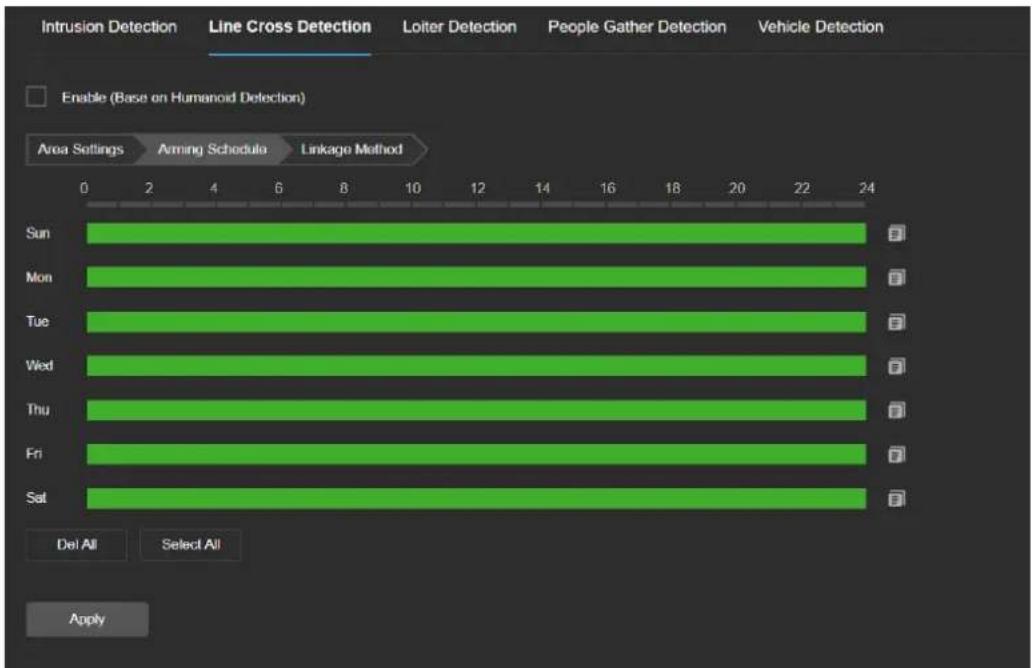The width and height of the screenshot is (1032, 668).
Task: Click the Del All button
Action: [76, 545]
